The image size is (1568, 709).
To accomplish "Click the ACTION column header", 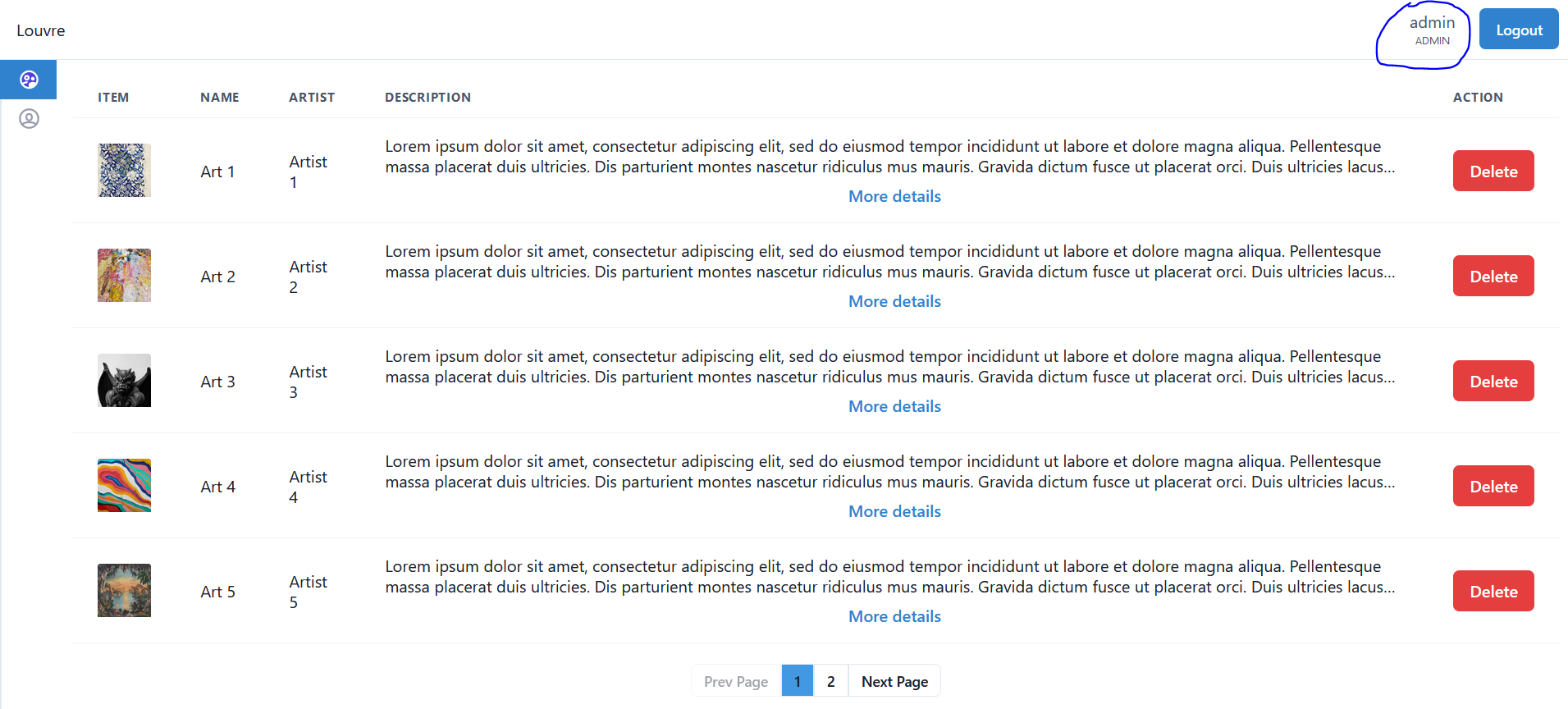I will pyautogui.click(x=1478, y=97).
